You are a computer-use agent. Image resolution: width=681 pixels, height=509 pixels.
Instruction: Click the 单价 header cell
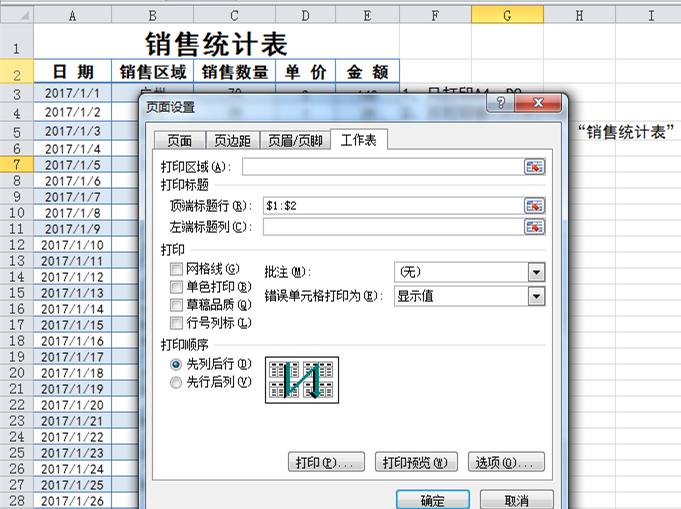[306, 71]
